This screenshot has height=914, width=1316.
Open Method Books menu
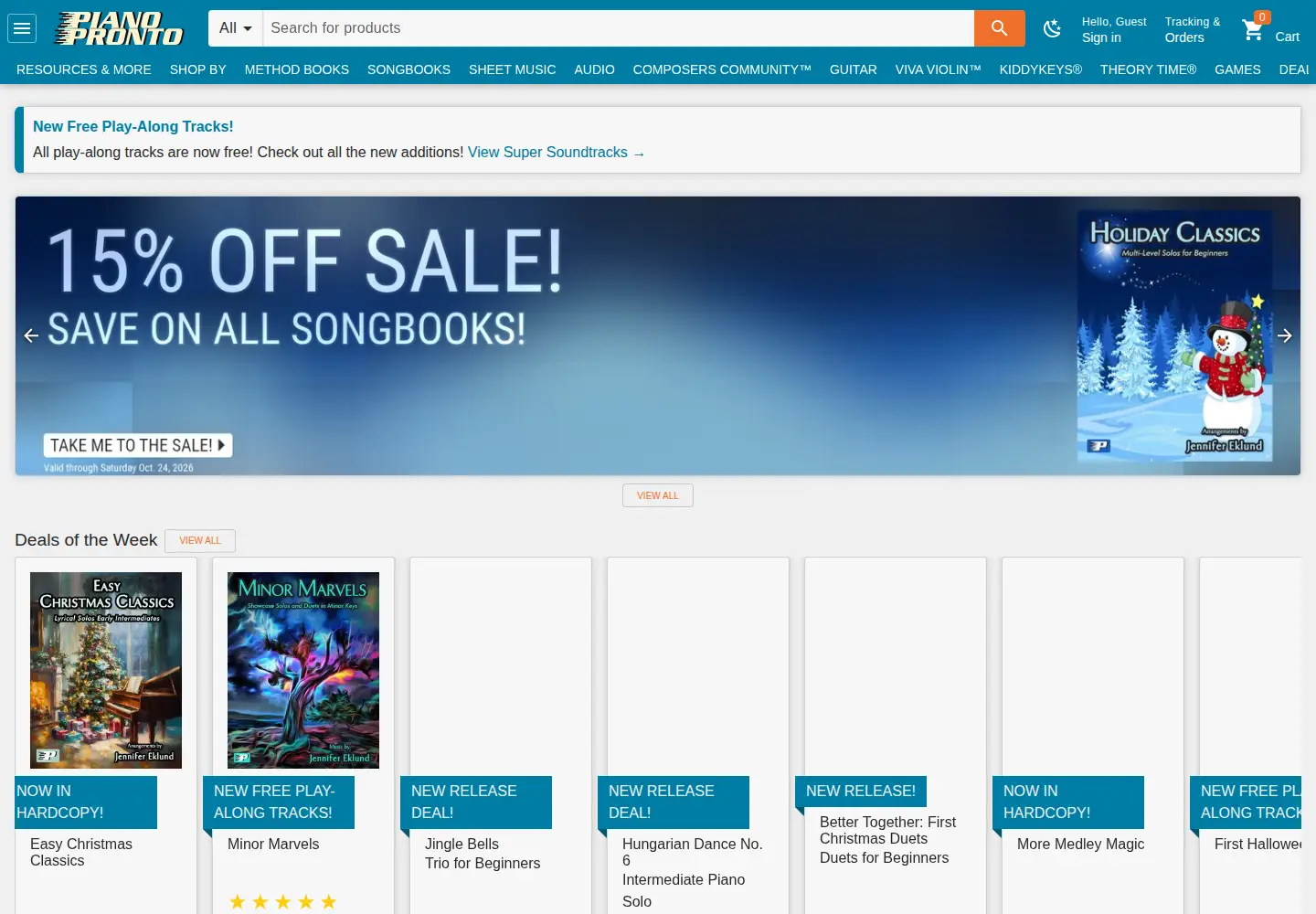coord(297,69)
